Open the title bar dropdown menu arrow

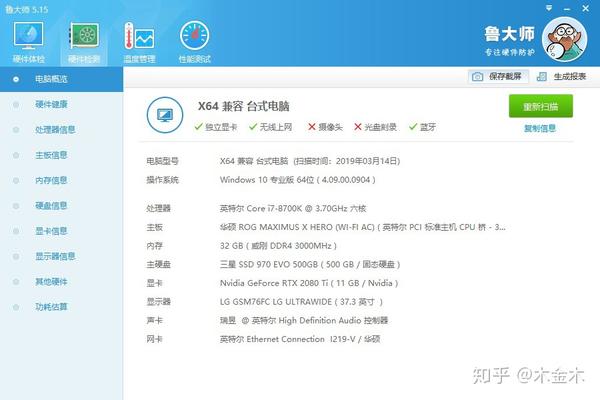pos(549,8)
